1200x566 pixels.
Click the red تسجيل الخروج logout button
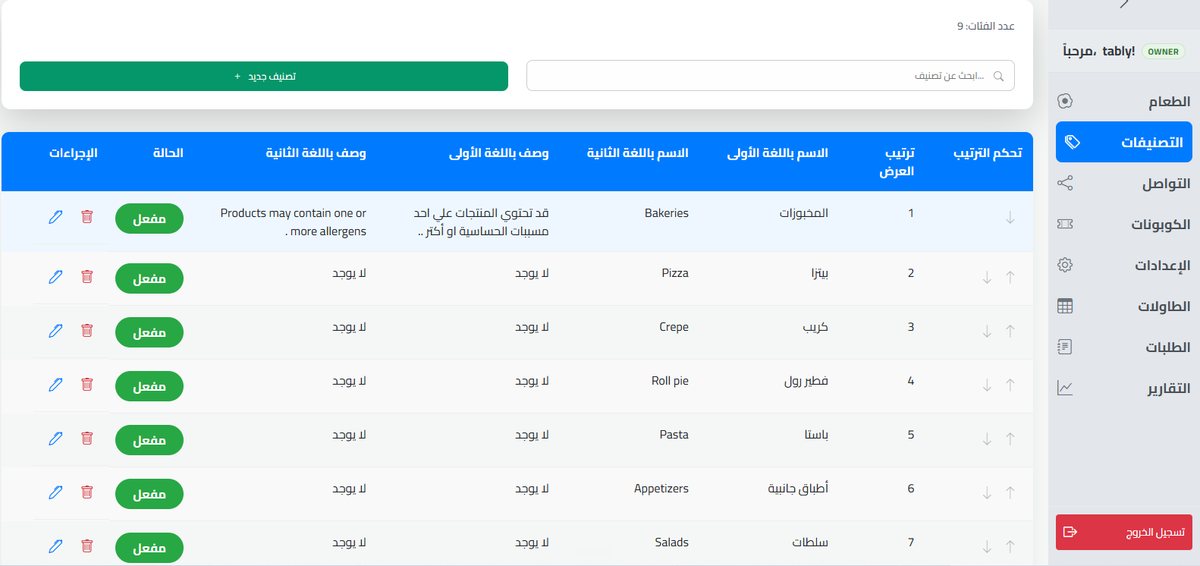(1123, 532)
